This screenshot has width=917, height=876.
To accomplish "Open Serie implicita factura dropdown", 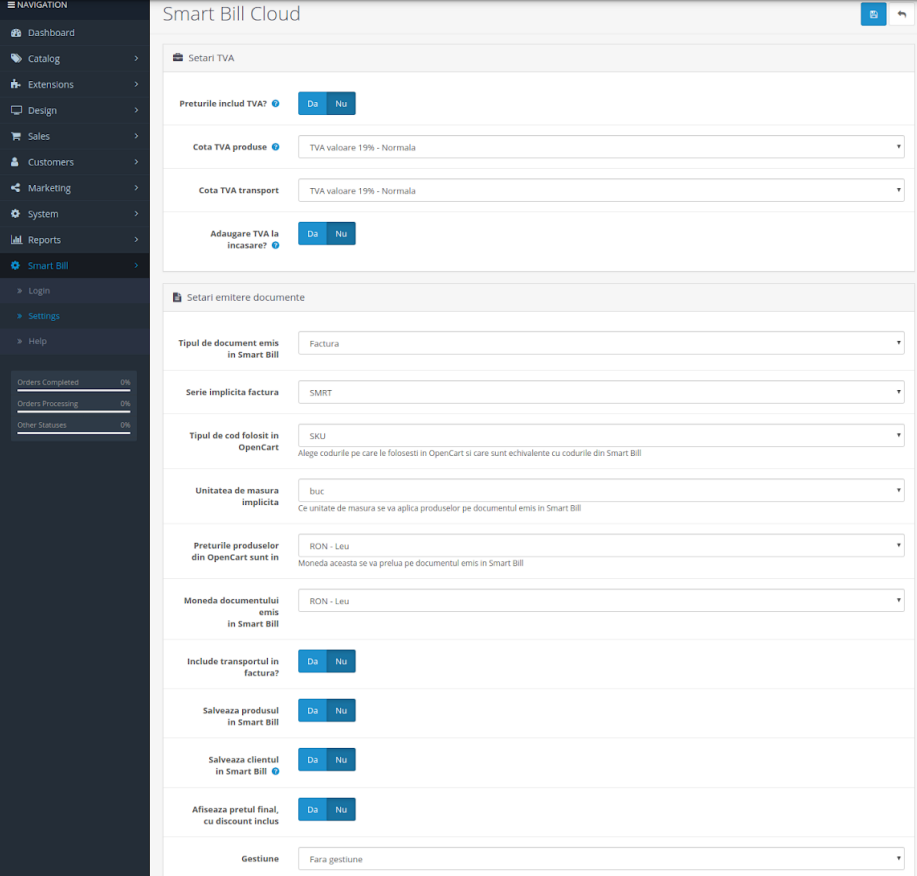I will point(601,392).
